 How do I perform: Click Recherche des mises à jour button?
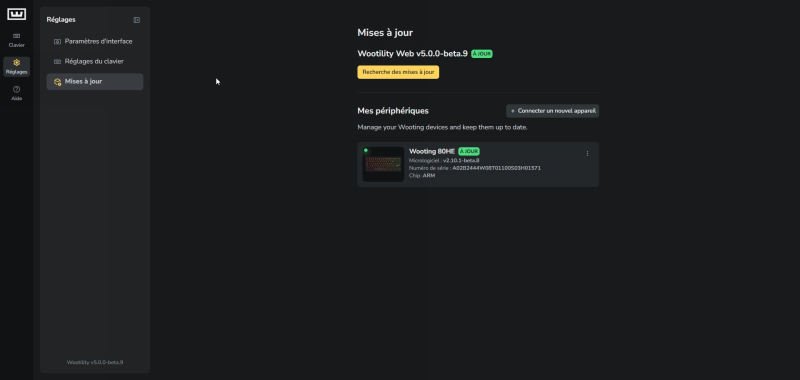[398, 72]
